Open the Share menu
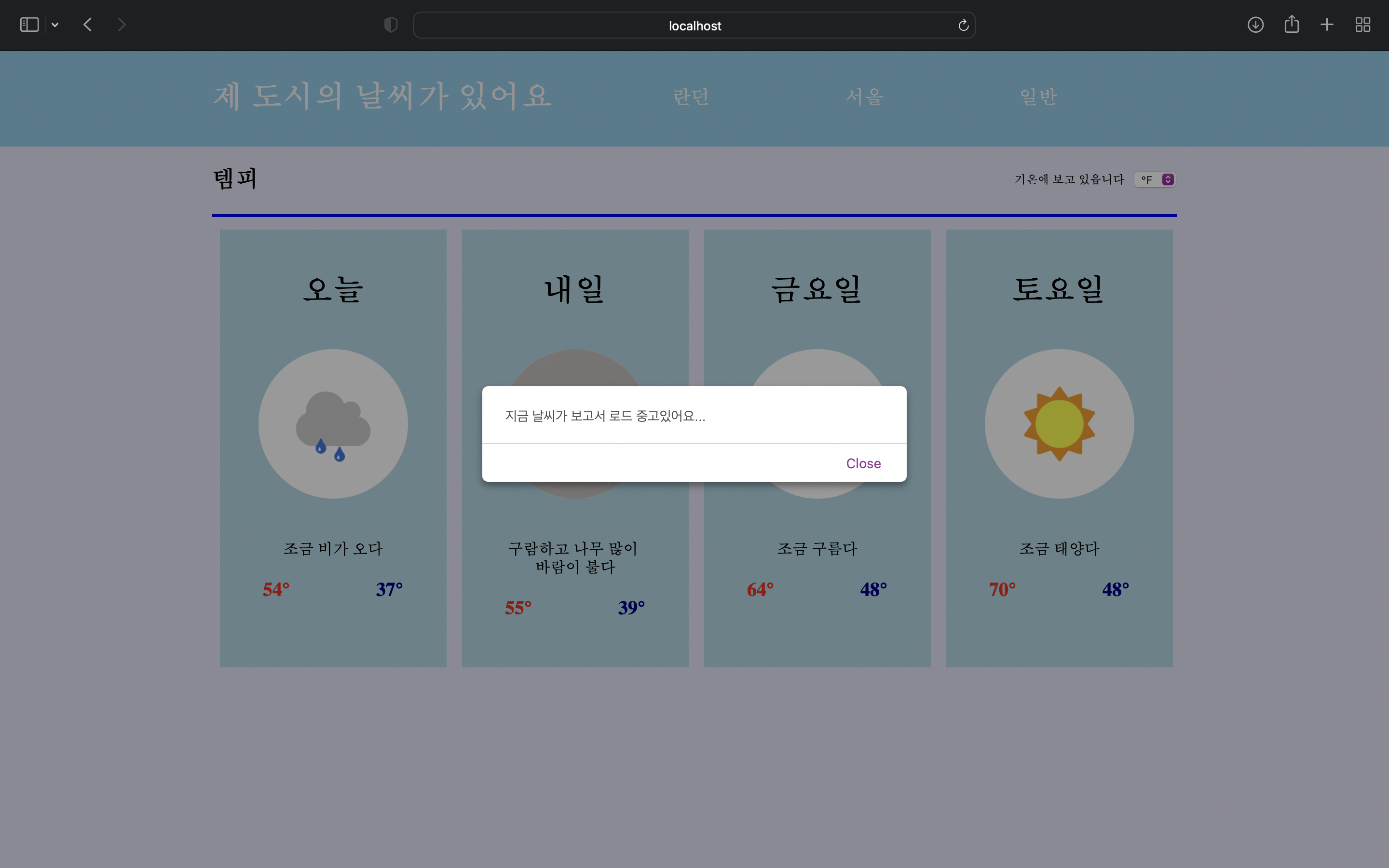Viewport: 1389px width, 868px height. (1292, 24)
